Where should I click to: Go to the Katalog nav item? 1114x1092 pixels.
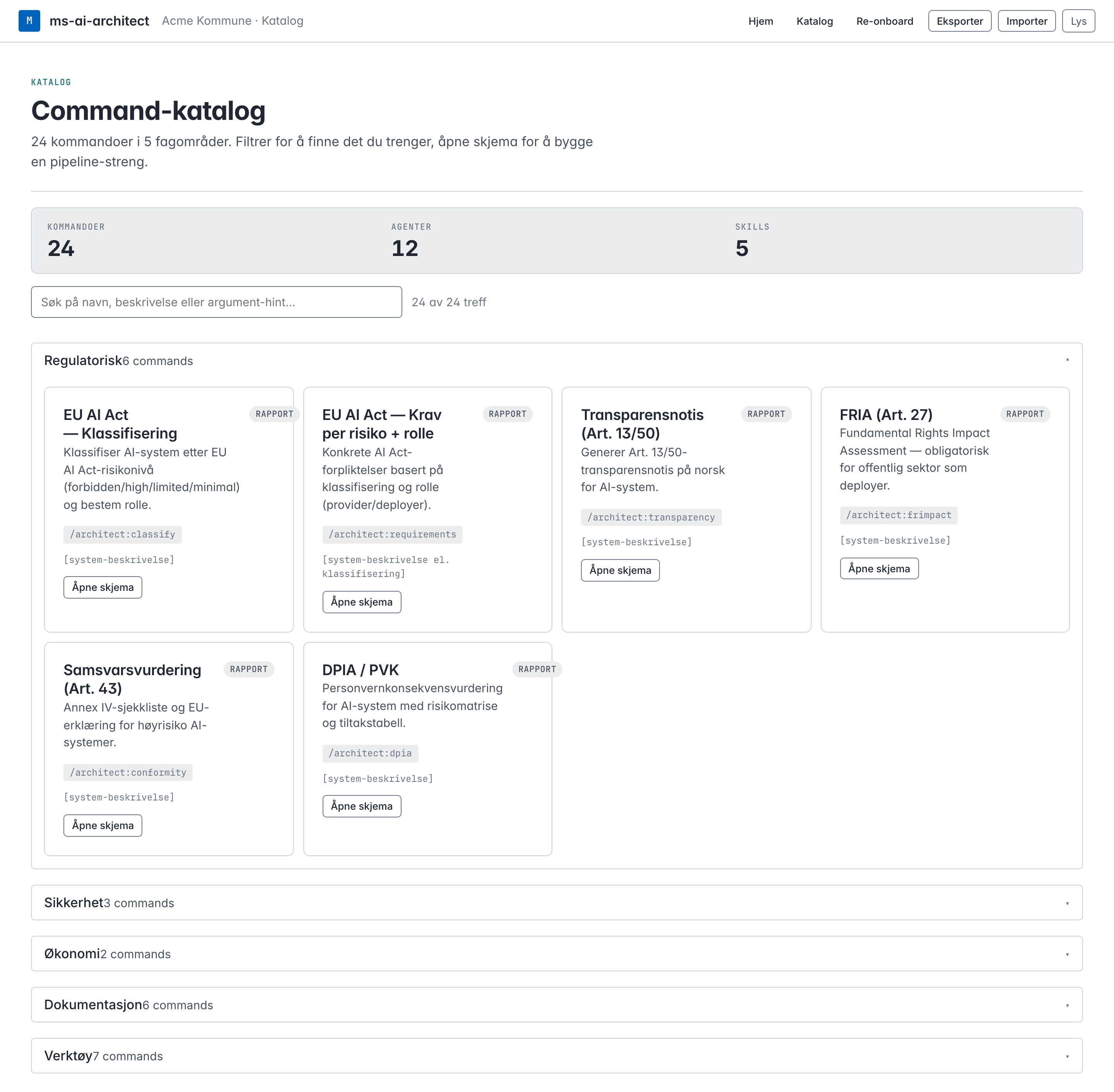pyautogui.click(x=815, y=21)
